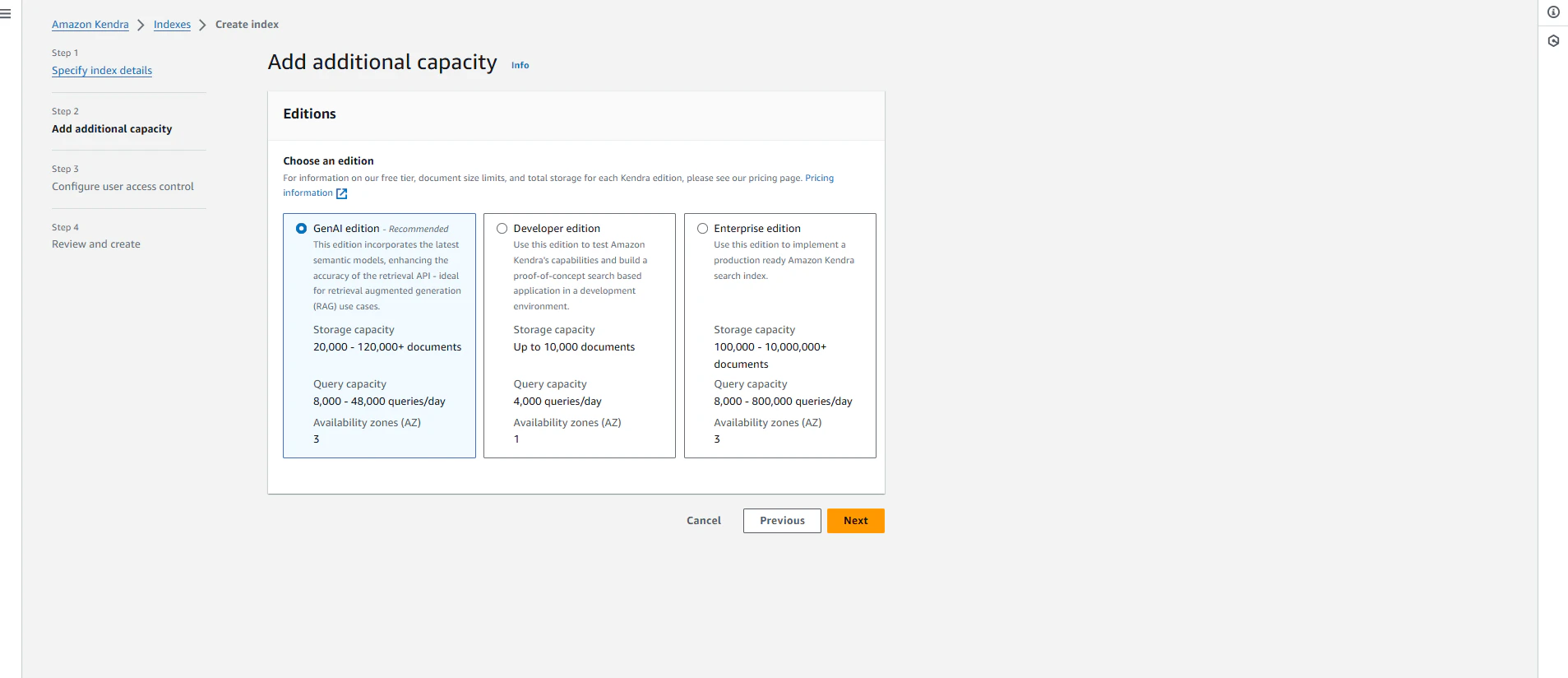The image size is (1568, 678).
Task: Select the Add additional capacity step
Action: click(x=112, y=129)
